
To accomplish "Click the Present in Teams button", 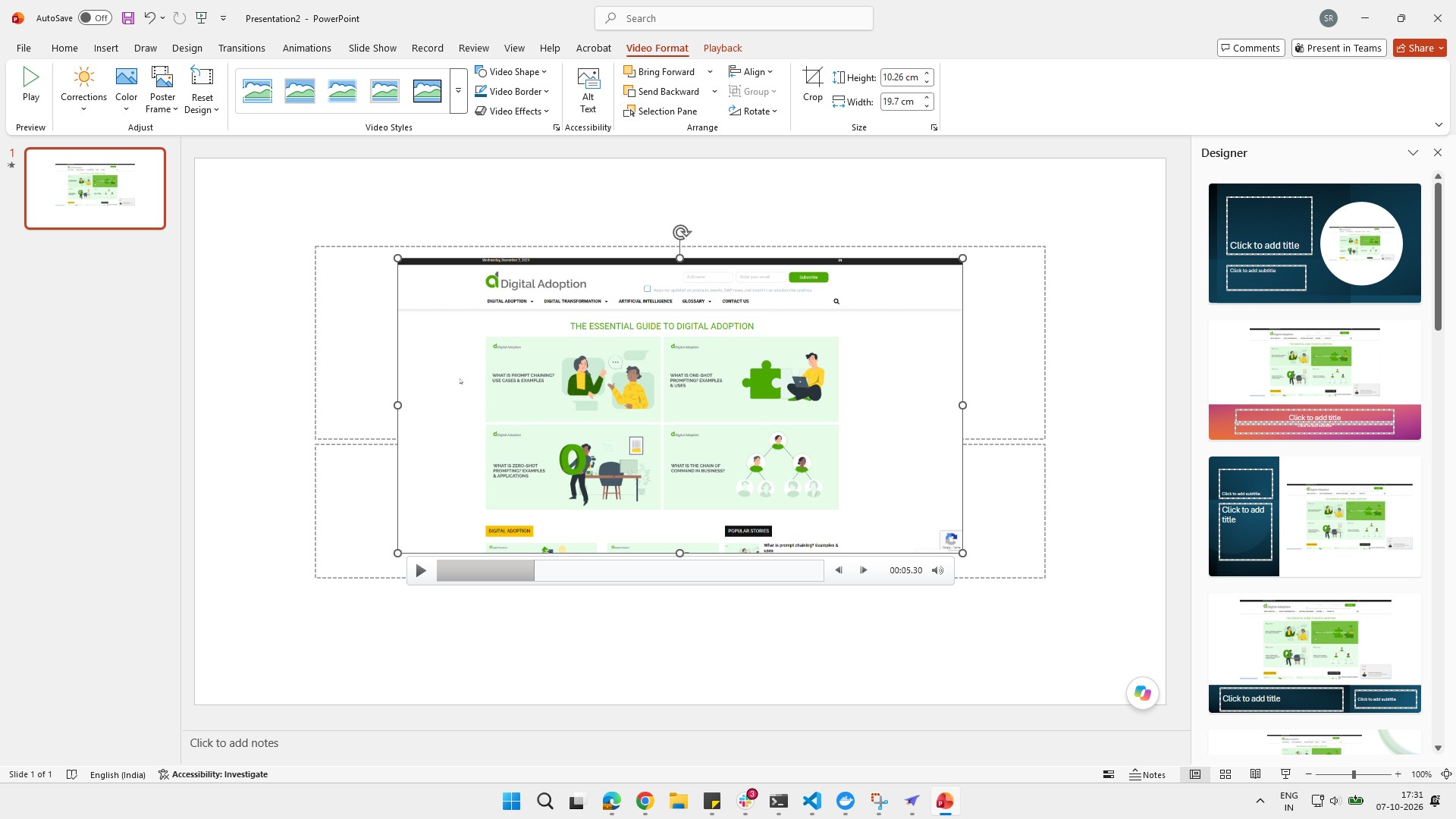I will pos(1338,48).
